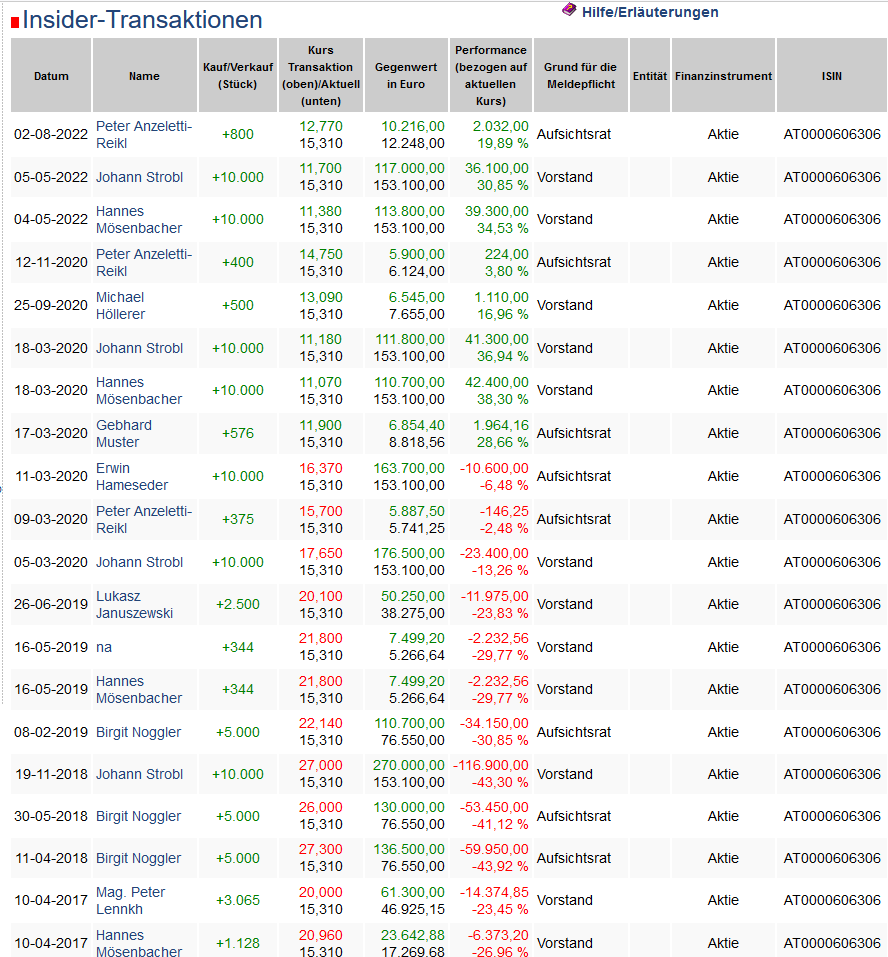Select the 'na' name entry dated 16-05-2019
The width and height of the screenshot is (888, 957).
point(104,647)
